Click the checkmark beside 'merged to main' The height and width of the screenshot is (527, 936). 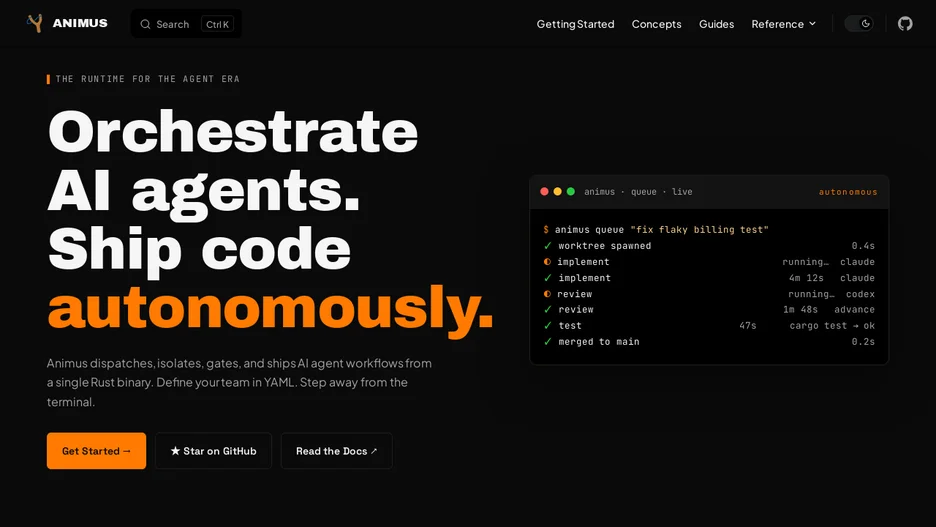[x=547, y=341]
